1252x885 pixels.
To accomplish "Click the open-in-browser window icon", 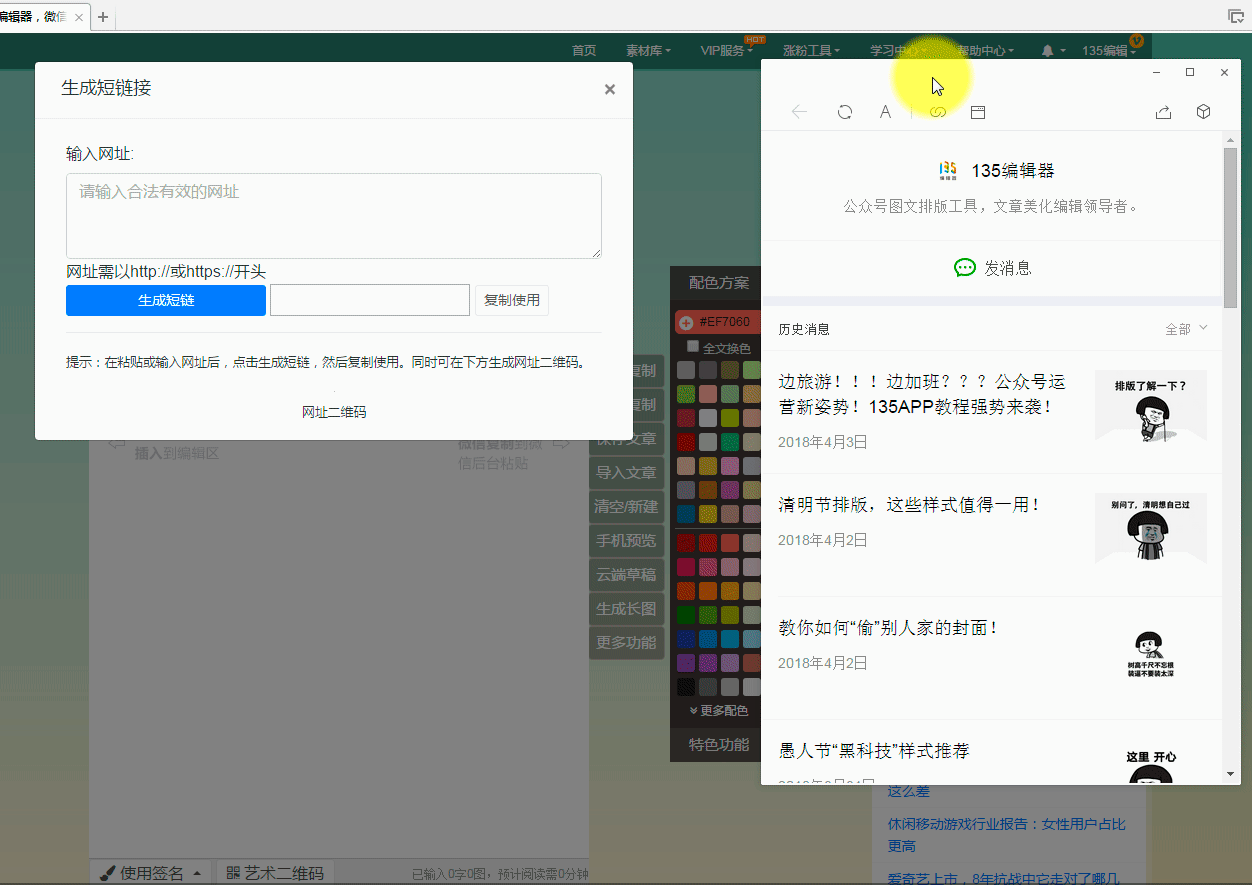I will [x=978, y=113].
